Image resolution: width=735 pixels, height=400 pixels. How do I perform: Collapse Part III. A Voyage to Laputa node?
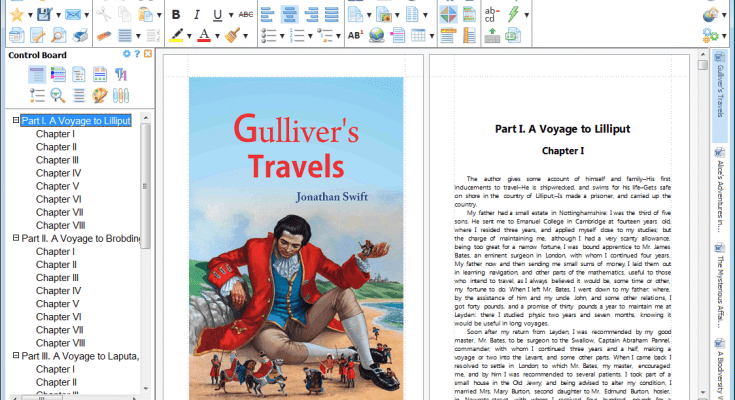(15, 355)
